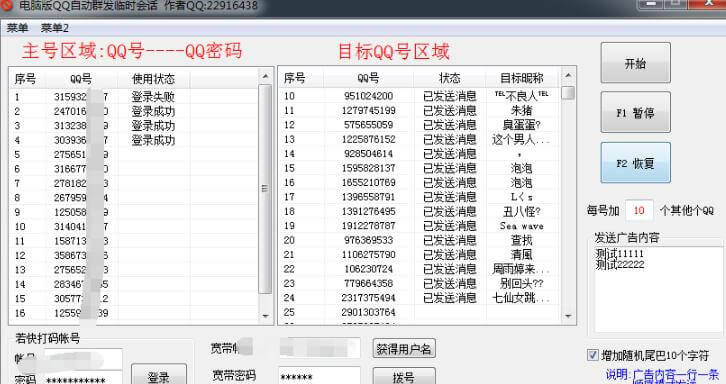Select target QQ 106230724
This screenshot has height=384, width=726.
coord(369,269)
